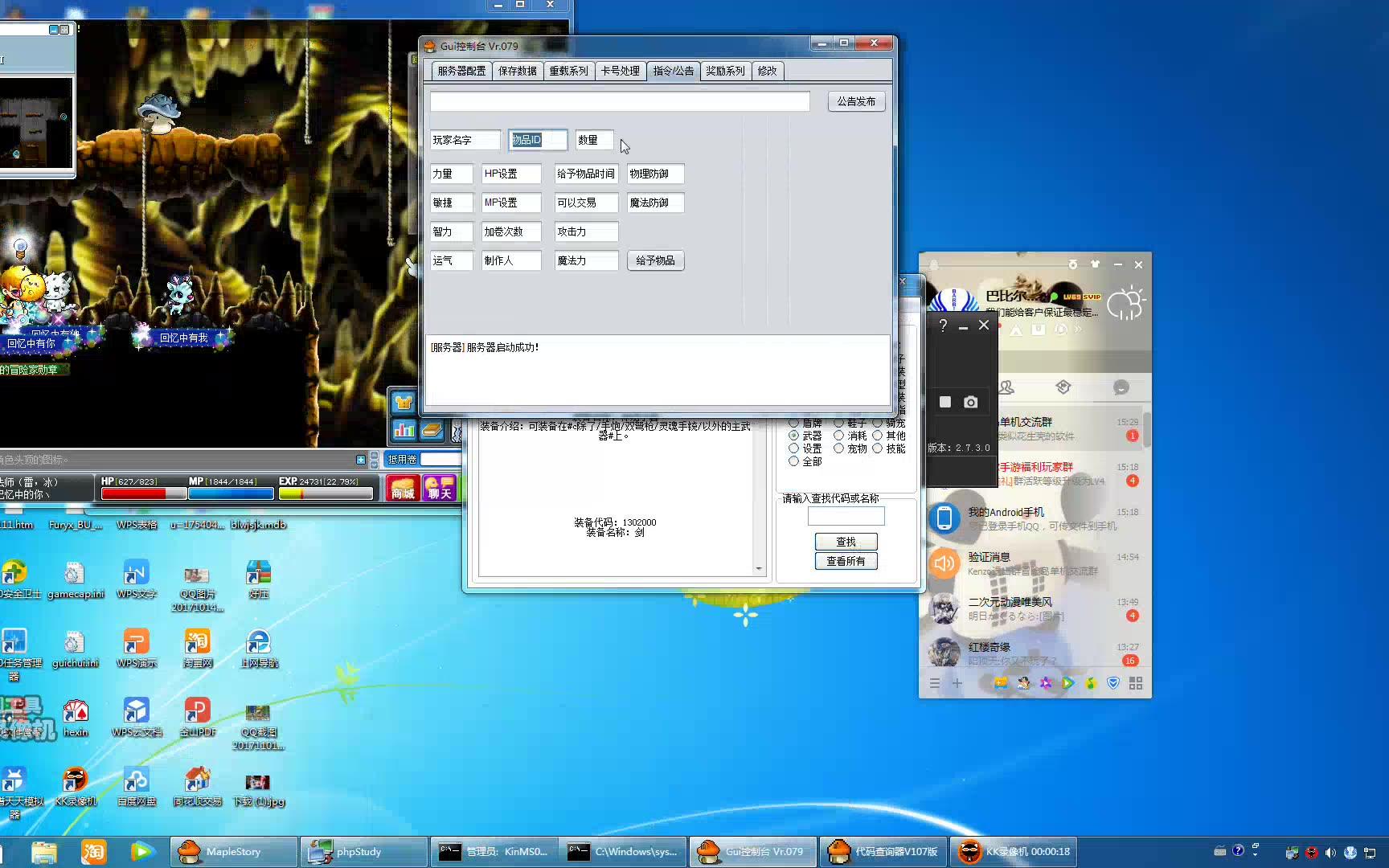Click the QQ chat list scrollbar
Viewport: 1389px width, 868px height.
[1147, 430]
